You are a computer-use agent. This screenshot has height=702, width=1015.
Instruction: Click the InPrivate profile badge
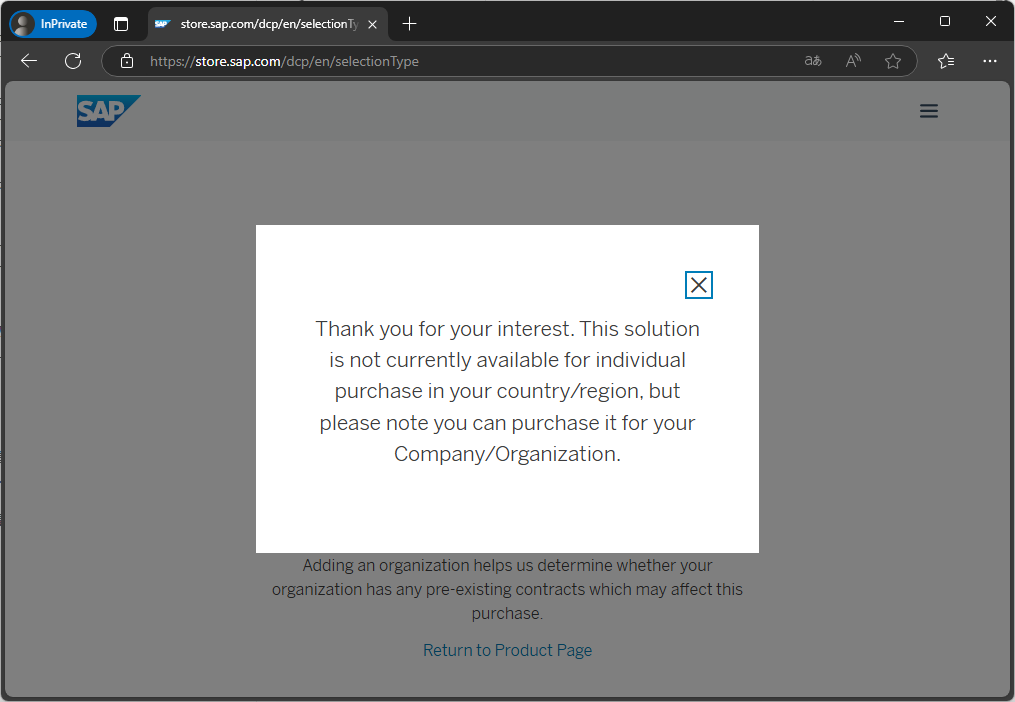click(x=53, y=24)
